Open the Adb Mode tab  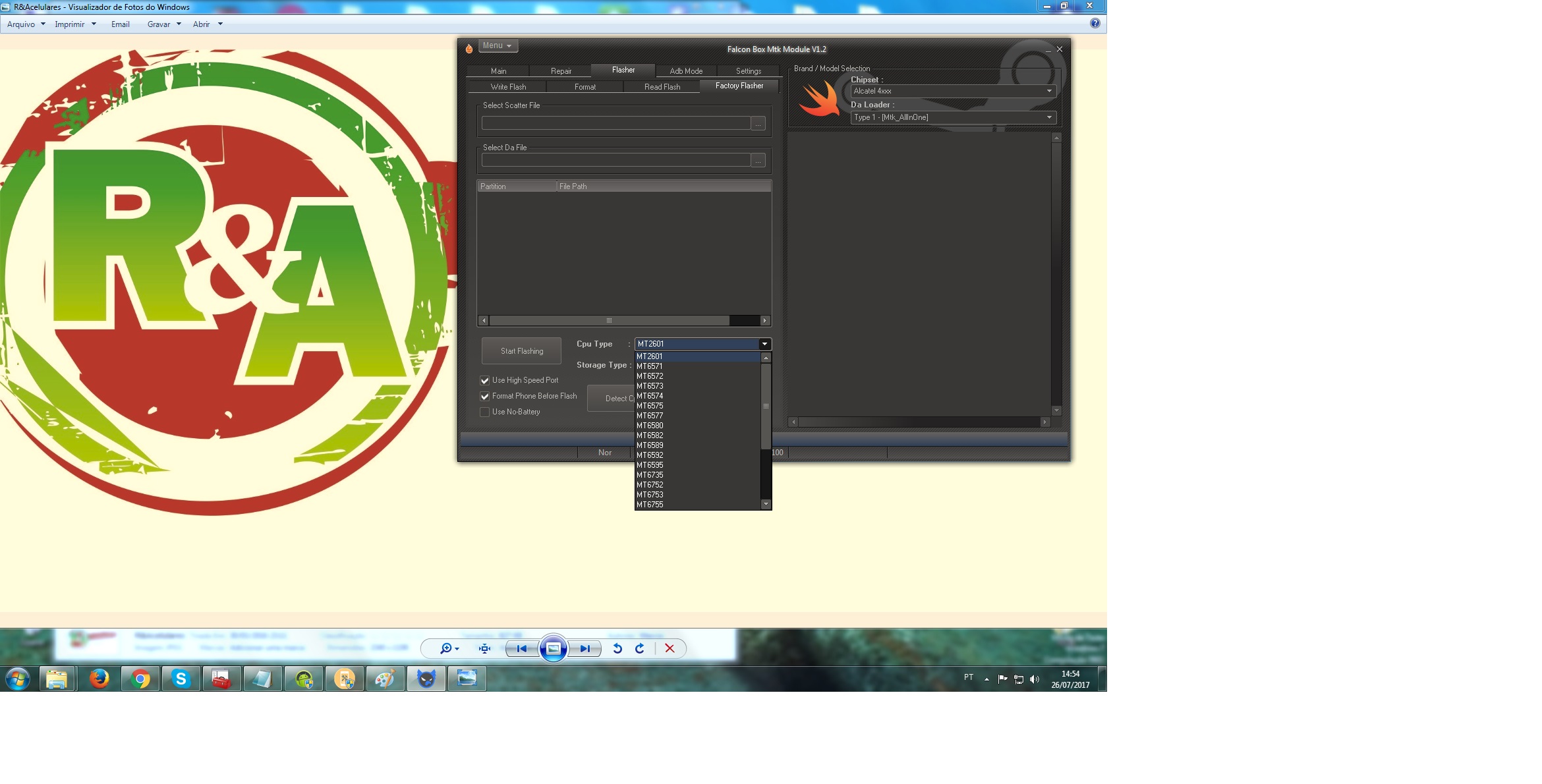click(686, 71)
